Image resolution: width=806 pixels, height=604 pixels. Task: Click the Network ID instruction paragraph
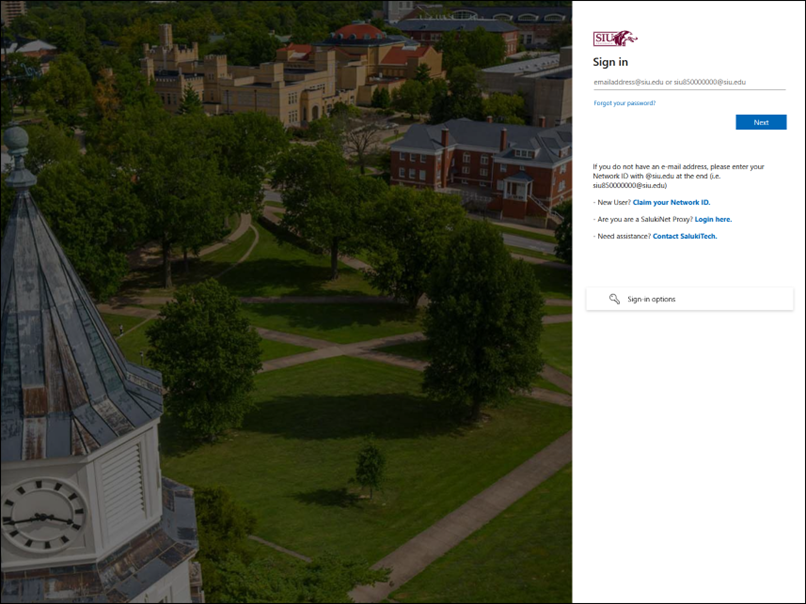[678, 176]
